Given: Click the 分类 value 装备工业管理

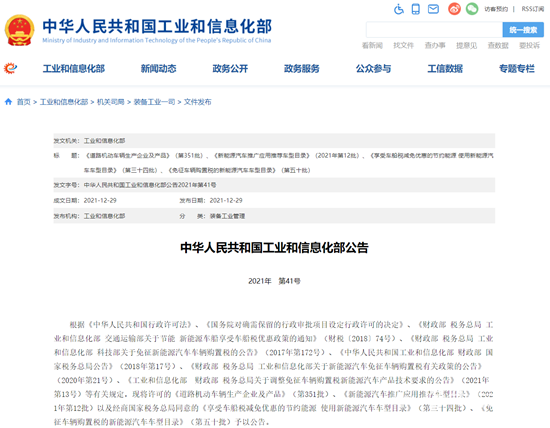Looking at the screenshot, I should point(227,216).
